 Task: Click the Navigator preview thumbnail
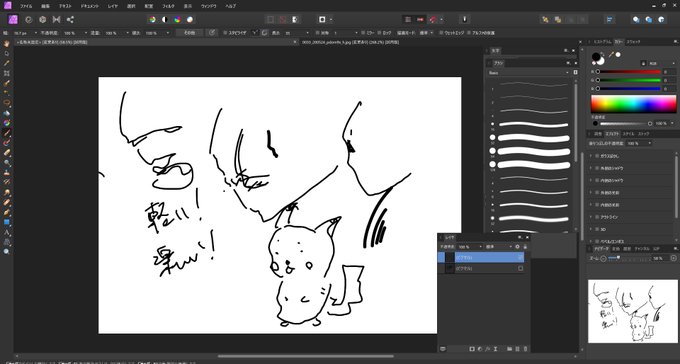pyautogui.click(x=633, y=311)
